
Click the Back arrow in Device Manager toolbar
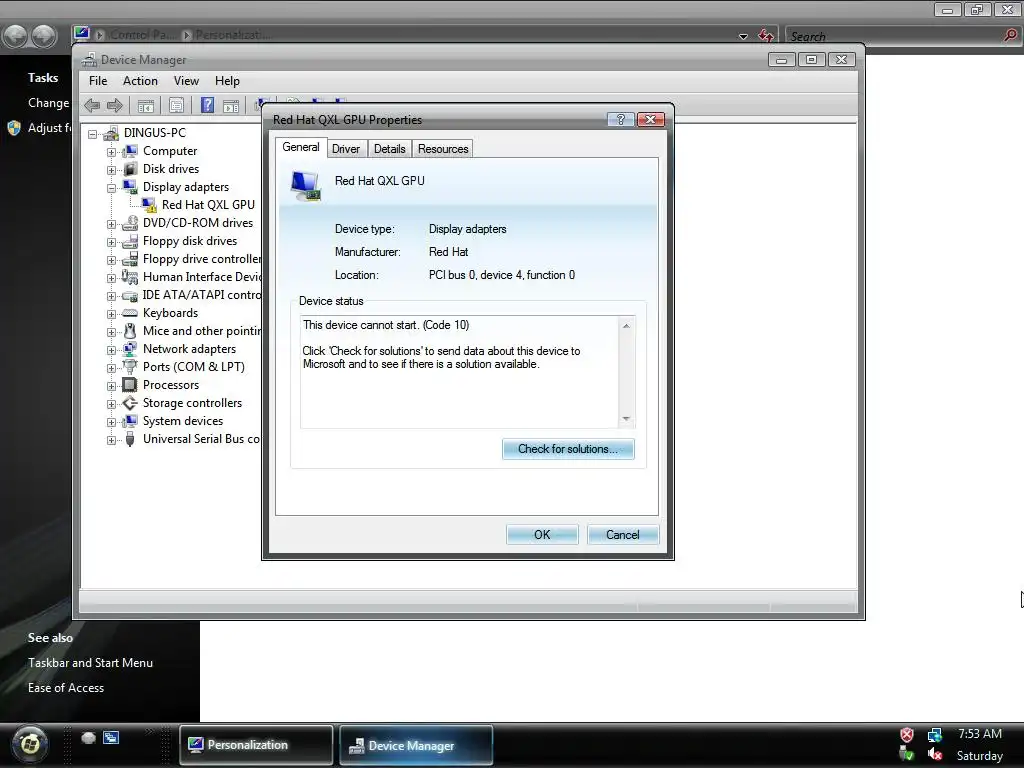point(92,105)
